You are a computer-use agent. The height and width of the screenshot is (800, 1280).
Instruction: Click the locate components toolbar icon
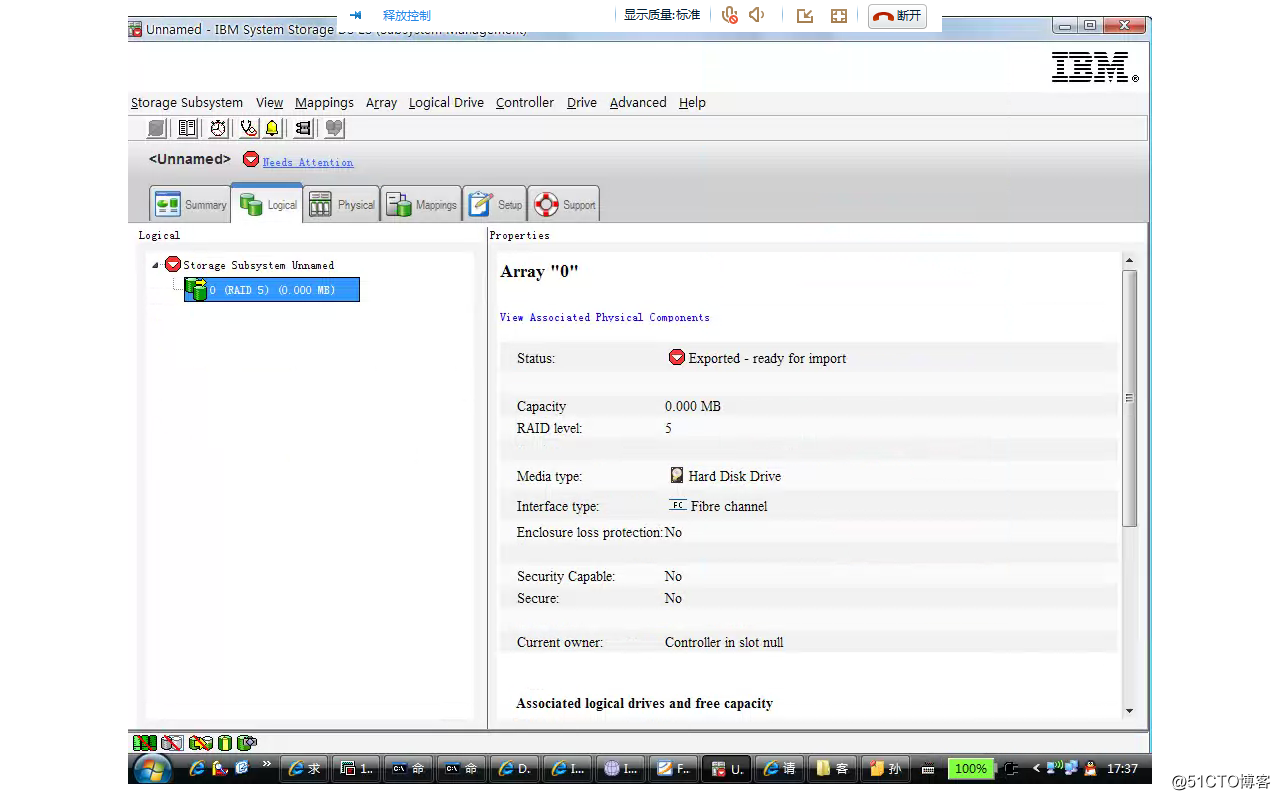click(x=303, y=128)
